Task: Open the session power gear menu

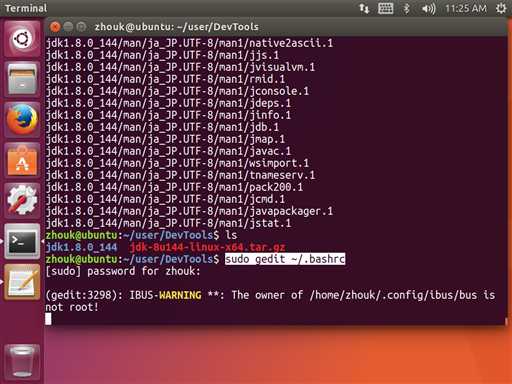Action: [x=501, y=8]
